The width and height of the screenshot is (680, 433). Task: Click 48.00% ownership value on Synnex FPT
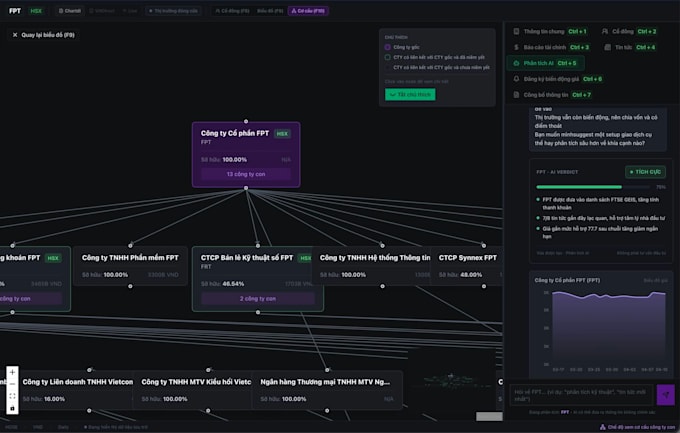(471, 275)
